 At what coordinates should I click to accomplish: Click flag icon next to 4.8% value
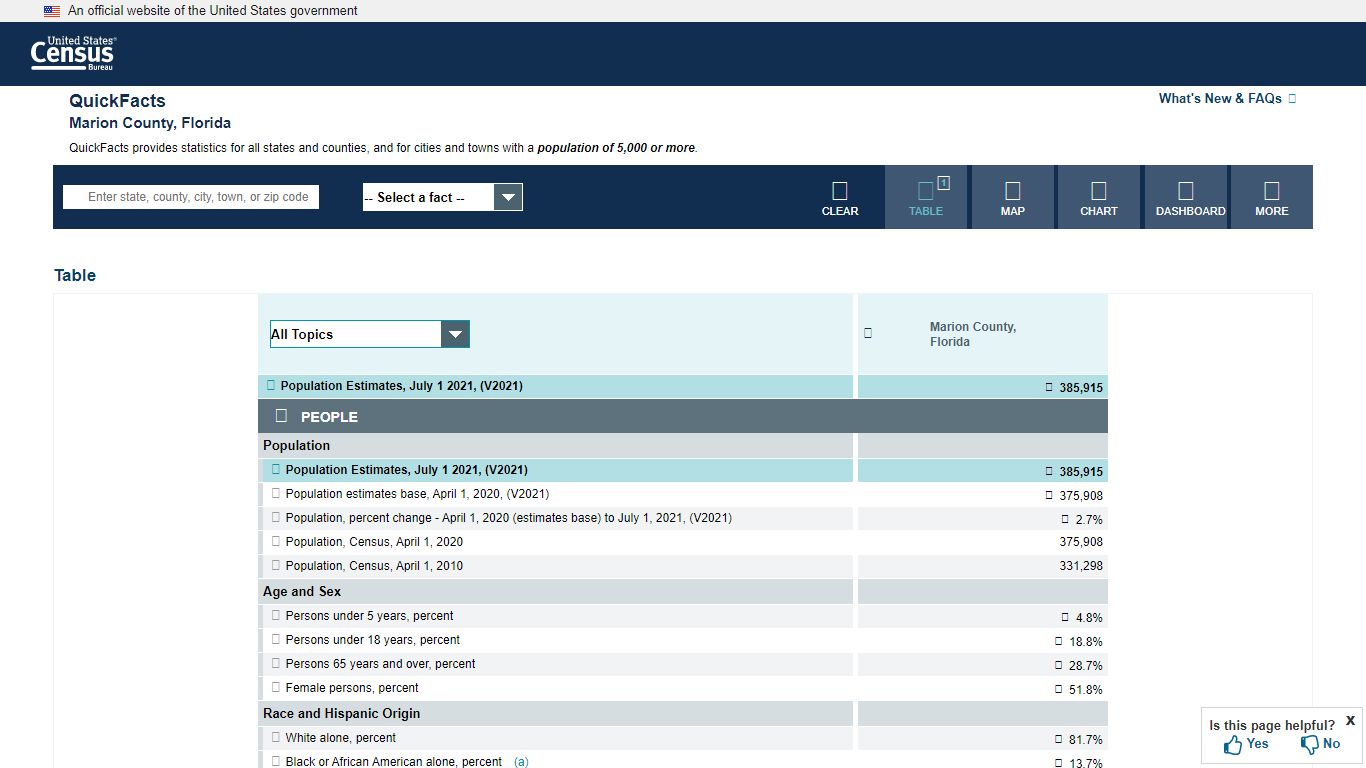click(x=1065, y=617)
